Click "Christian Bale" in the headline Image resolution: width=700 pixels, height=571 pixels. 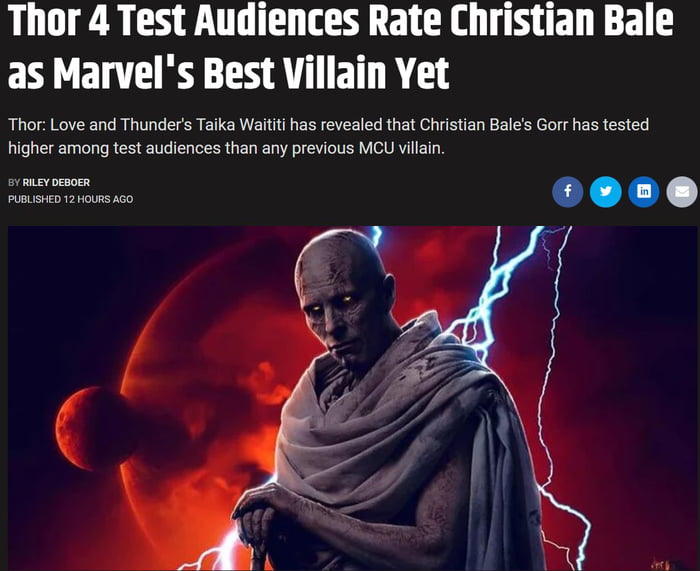pyautogui.click(x=561, y=20)
